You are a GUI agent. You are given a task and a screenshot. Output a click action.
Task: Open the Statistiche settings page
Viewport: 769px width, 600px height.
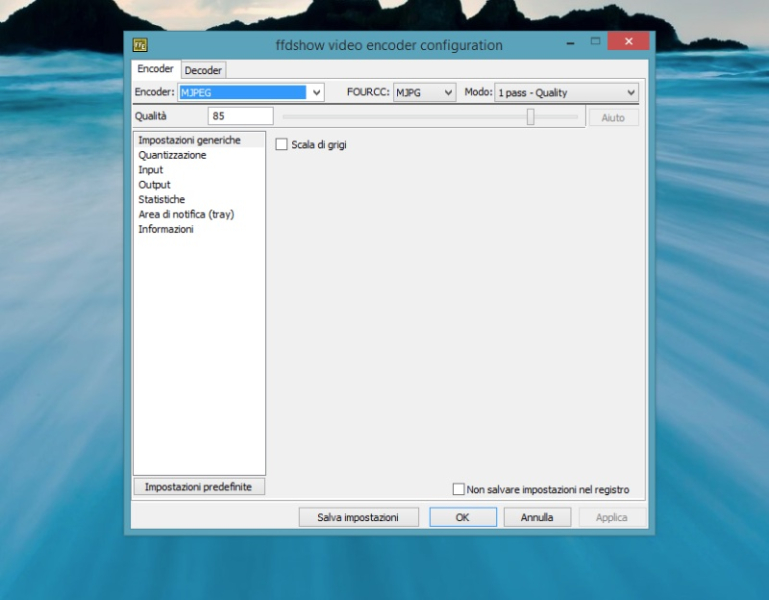pos(161,200)
